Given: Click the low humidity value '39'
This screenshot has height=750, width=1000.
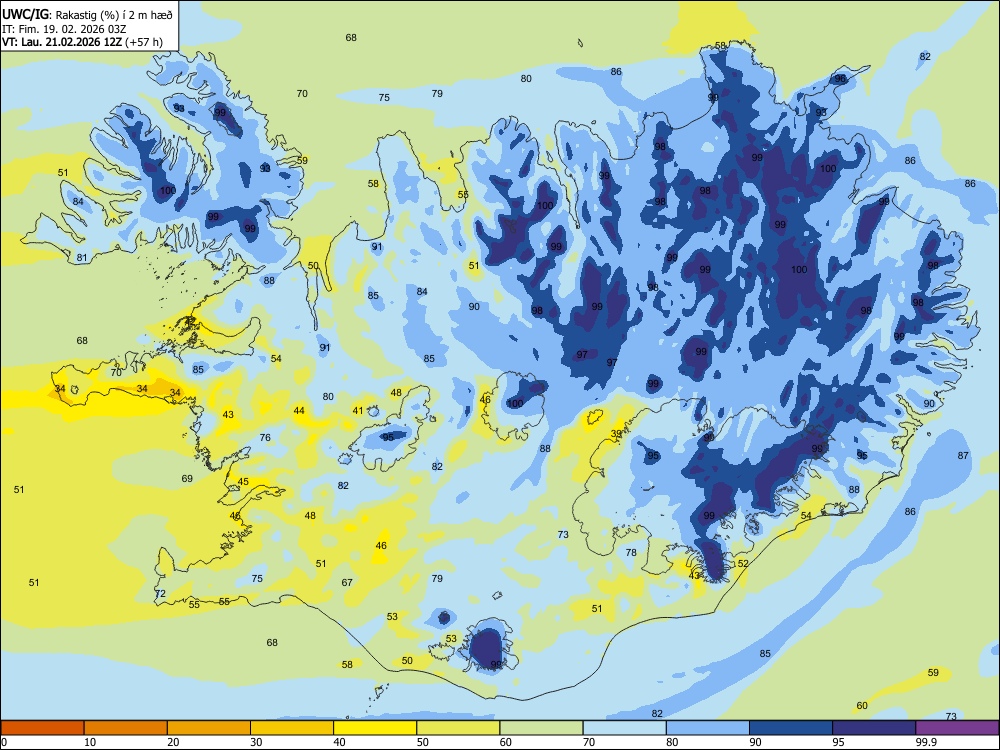Looking at the screenshot, I should click(x=616, y=434).
